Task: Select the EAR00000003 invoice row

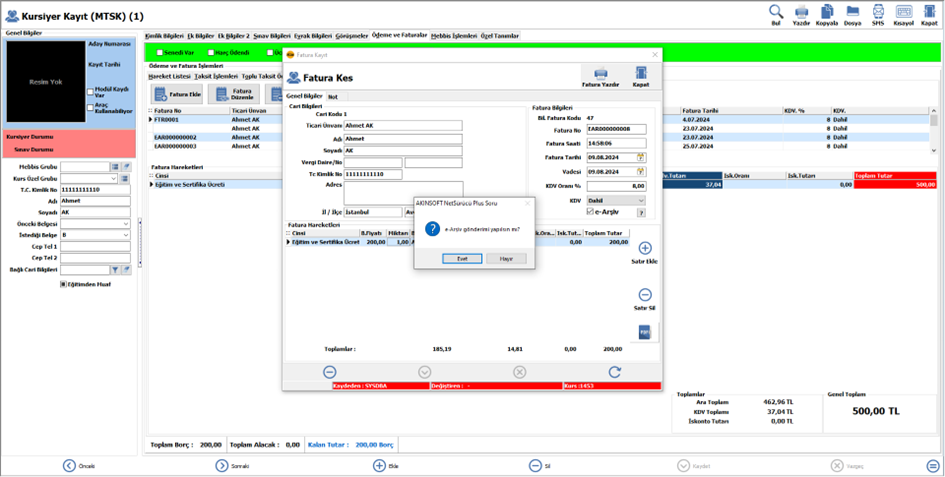Action: [538, 146]
